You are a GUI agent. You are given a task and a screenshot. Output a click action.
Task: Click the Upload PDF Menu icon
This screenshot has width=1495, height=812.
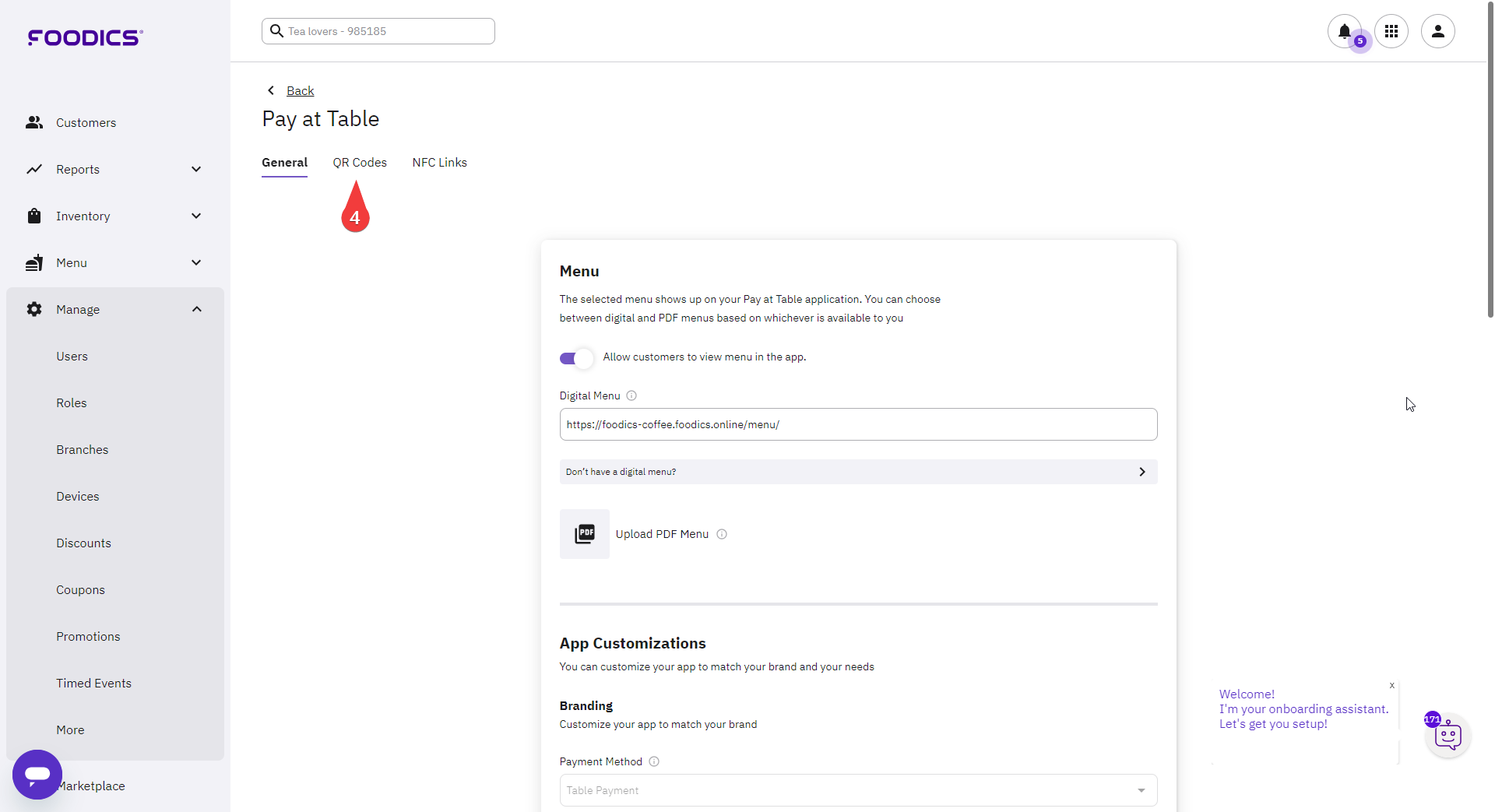[x=584, y=534]
